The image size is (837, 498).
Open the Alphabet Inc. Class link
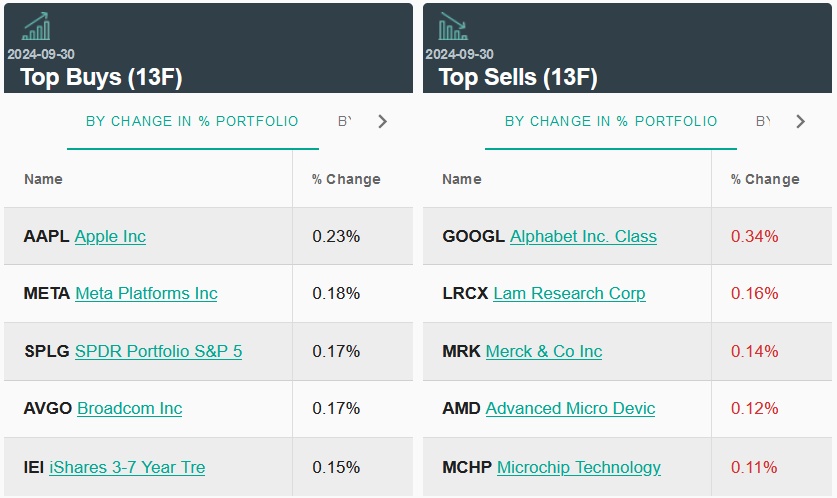(x=583, y=237)
